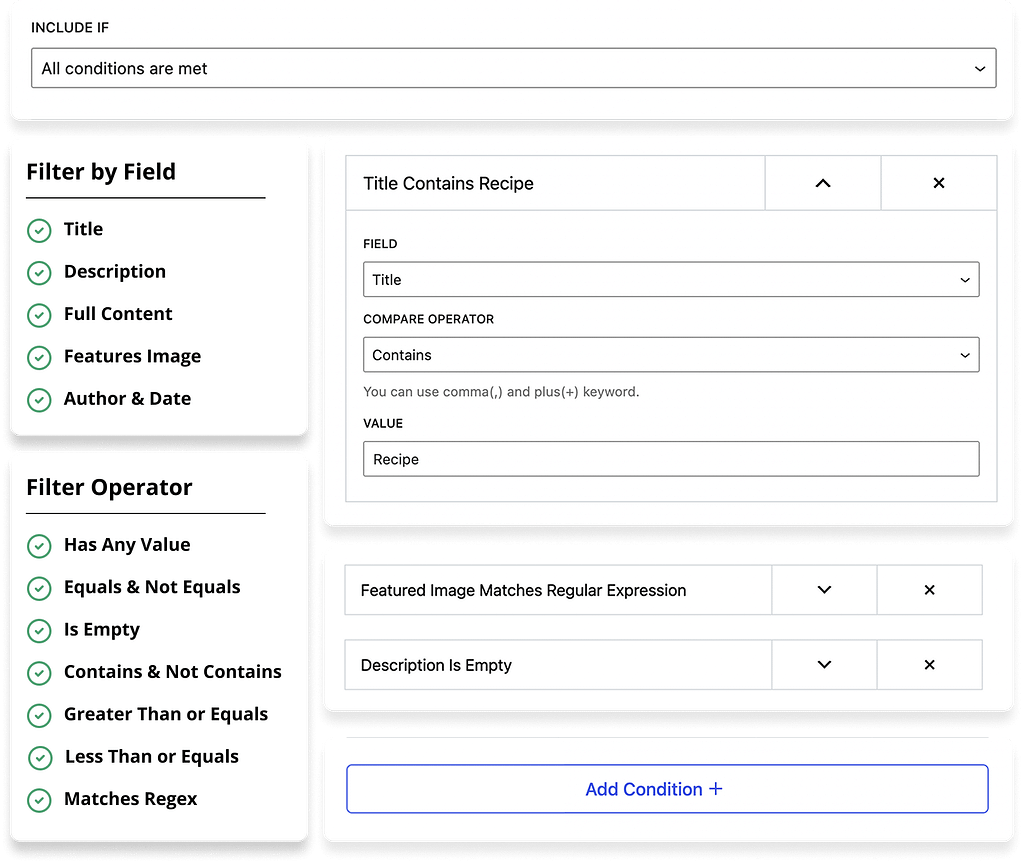Click the check icon beside Greater Than or Equals
This screenshot has width=1024, height=863.
[x=39, y=715]
